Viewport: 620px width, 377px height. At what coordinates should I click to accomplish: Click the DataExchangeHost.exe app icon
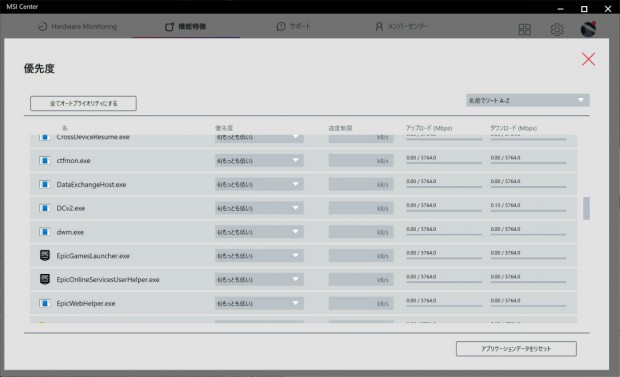coord(45,184)
